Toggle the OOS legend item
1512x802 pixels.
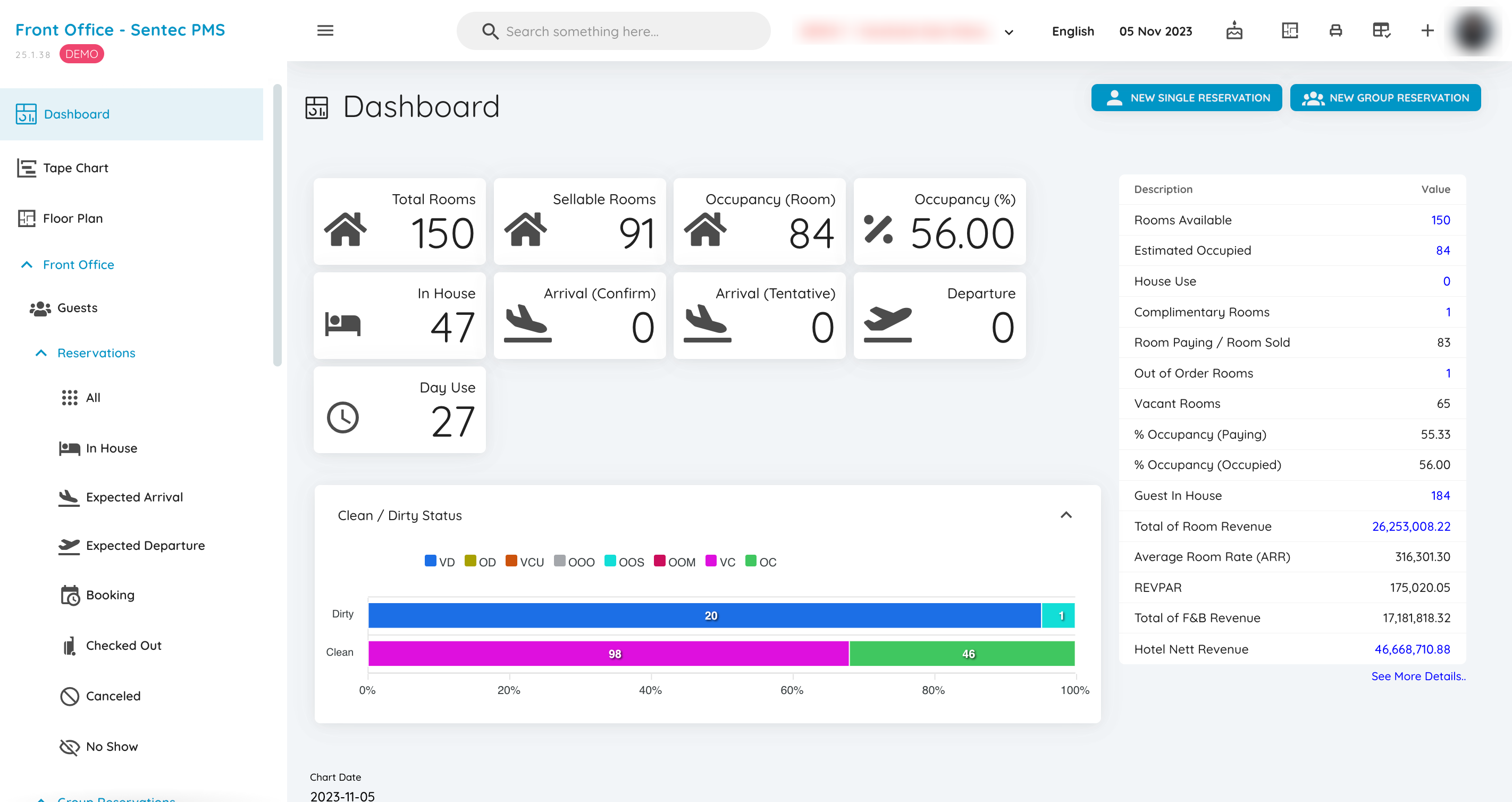pos(624,561)
